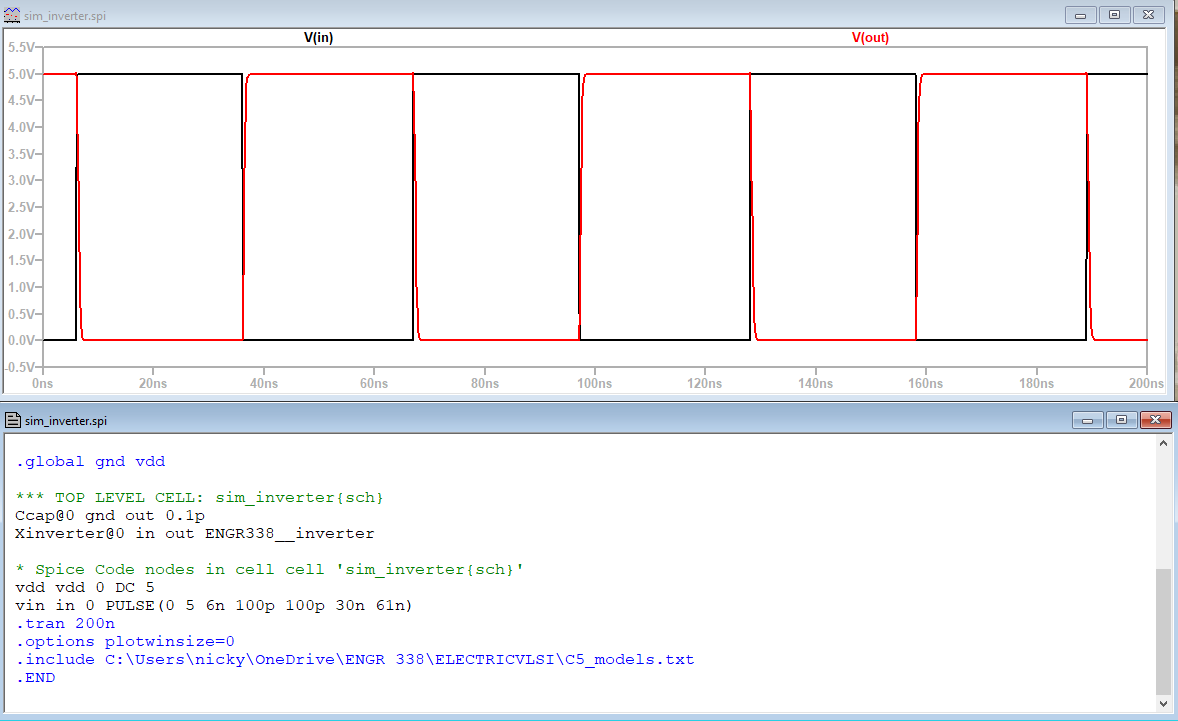Click the 5.0V label on the vertical axis

tap(22, 74)
